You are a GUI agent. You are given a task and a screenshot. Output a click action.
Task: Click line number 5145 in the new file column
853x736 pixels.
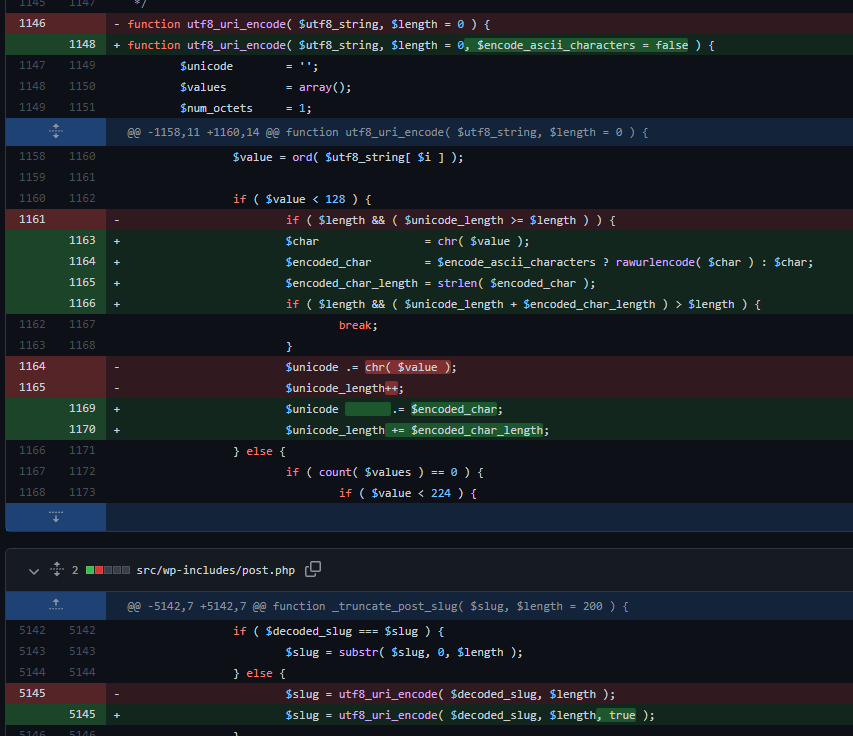pos(81,714)
